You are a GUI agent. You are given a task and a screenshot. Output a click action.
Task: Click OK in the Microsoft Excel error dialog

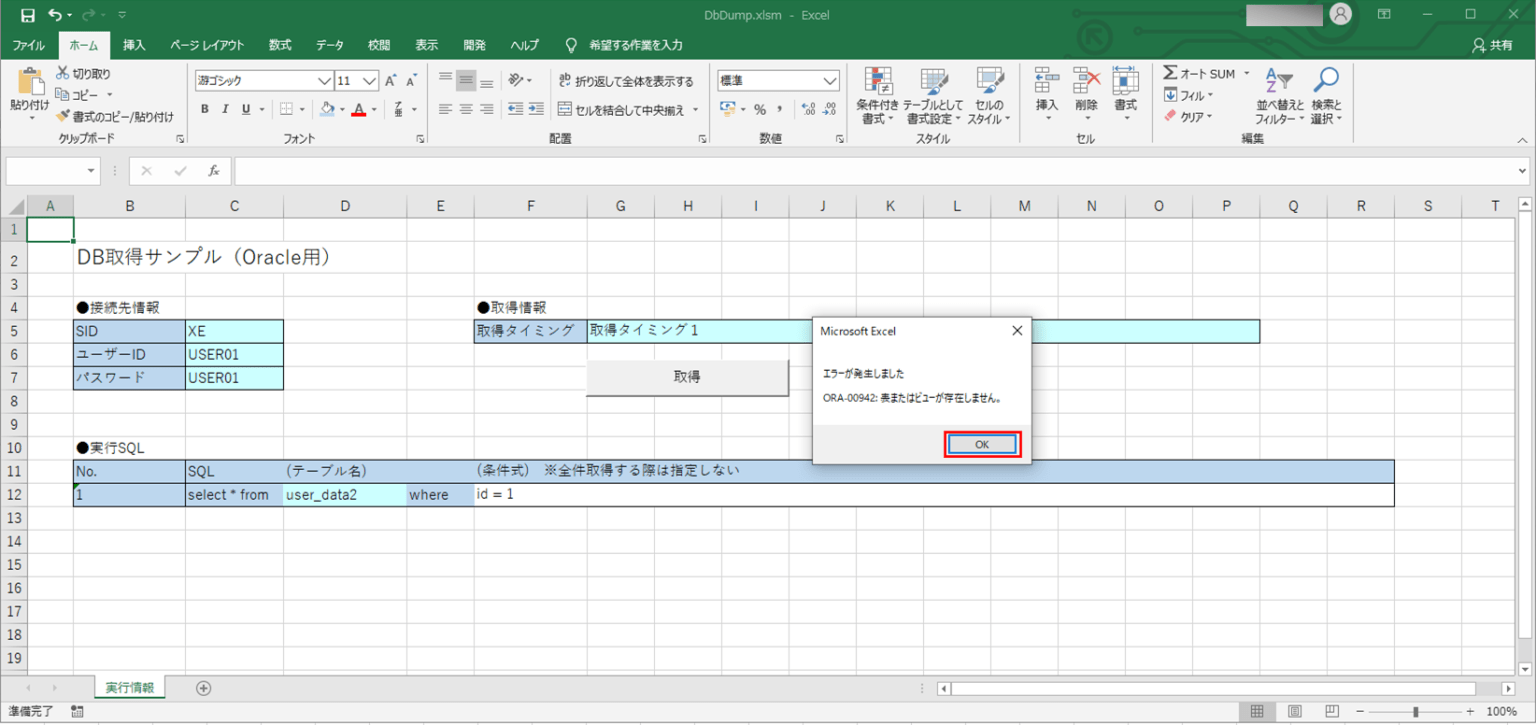click(981, 444)
